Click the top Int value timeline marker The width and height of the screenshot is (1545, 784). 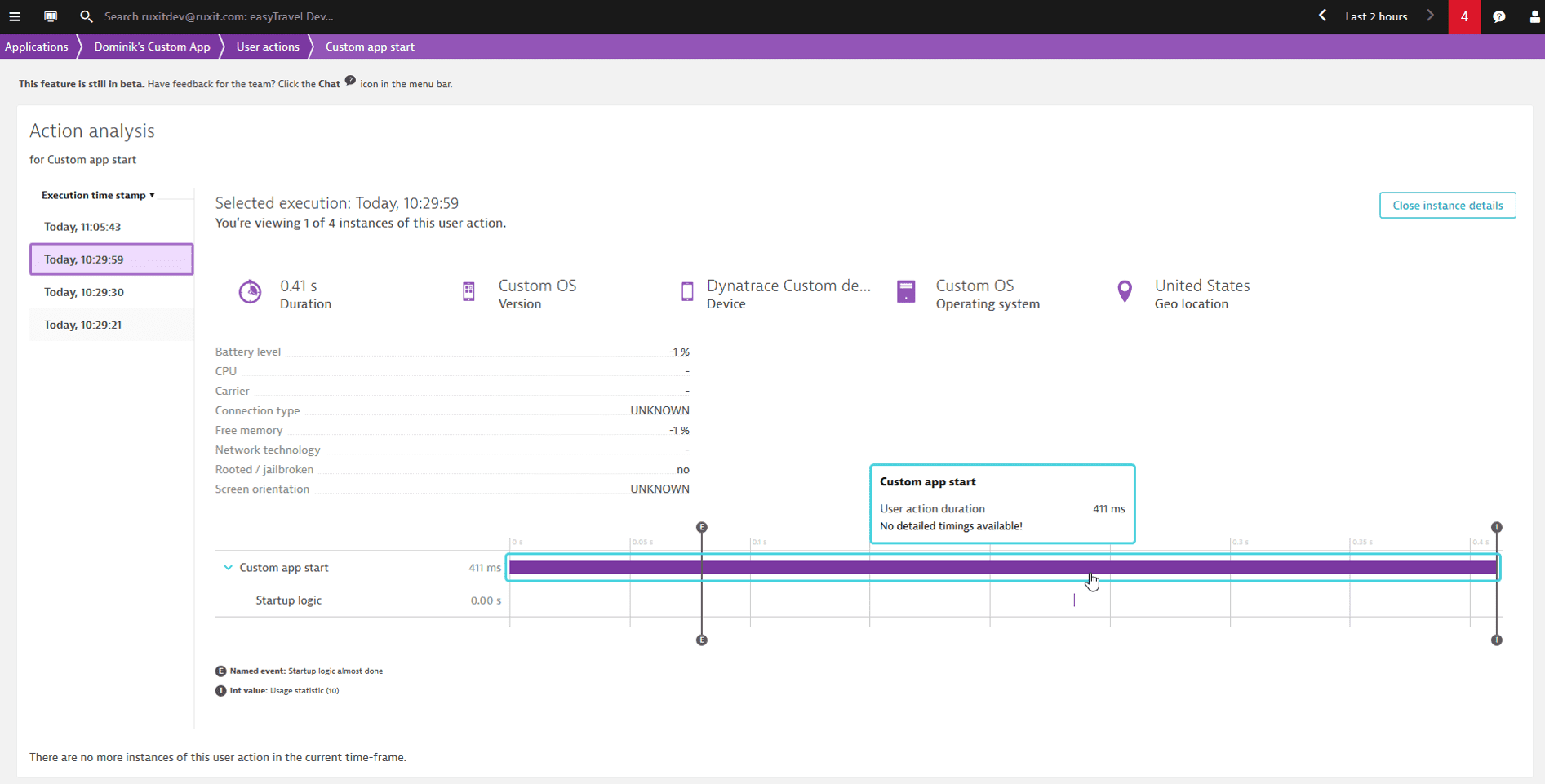[x=1497, y=527]
